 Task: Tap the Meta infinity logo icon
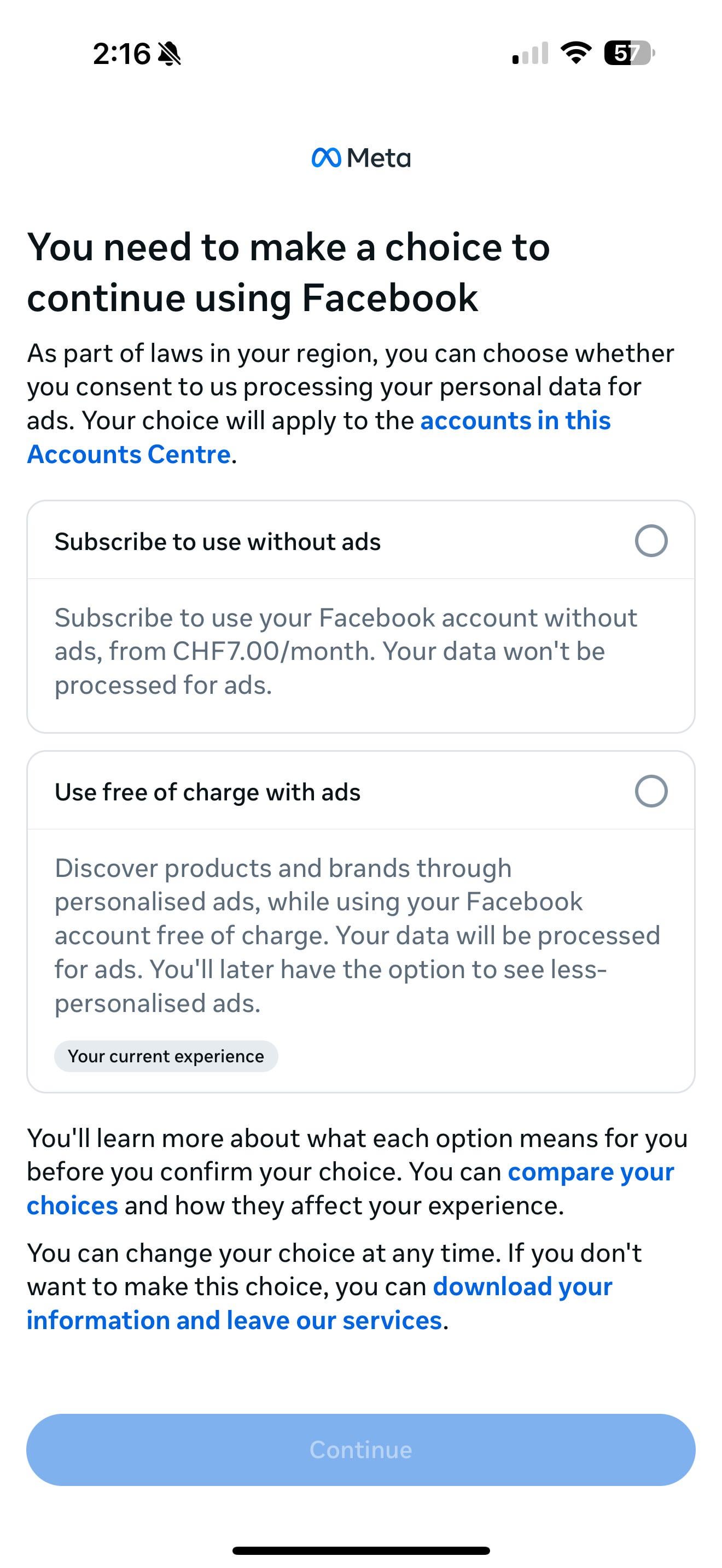325,158
